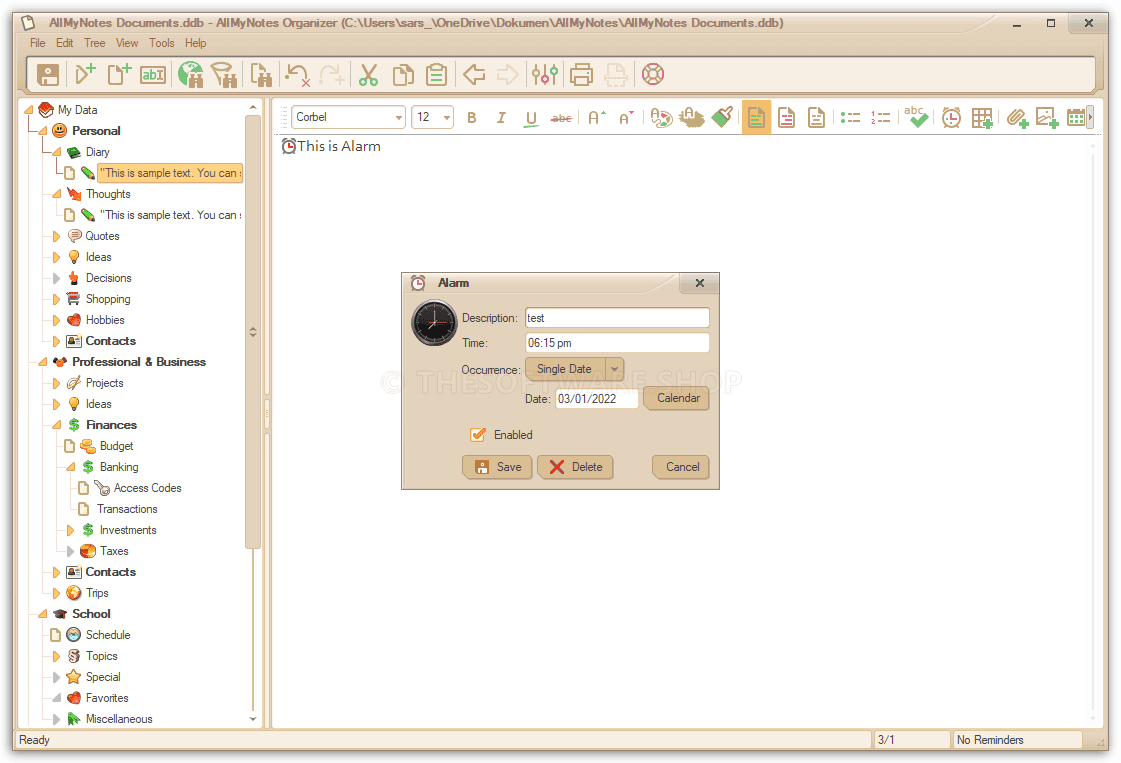
Task: Click the find-in-note binoculars icon
Action: (261, 74)
